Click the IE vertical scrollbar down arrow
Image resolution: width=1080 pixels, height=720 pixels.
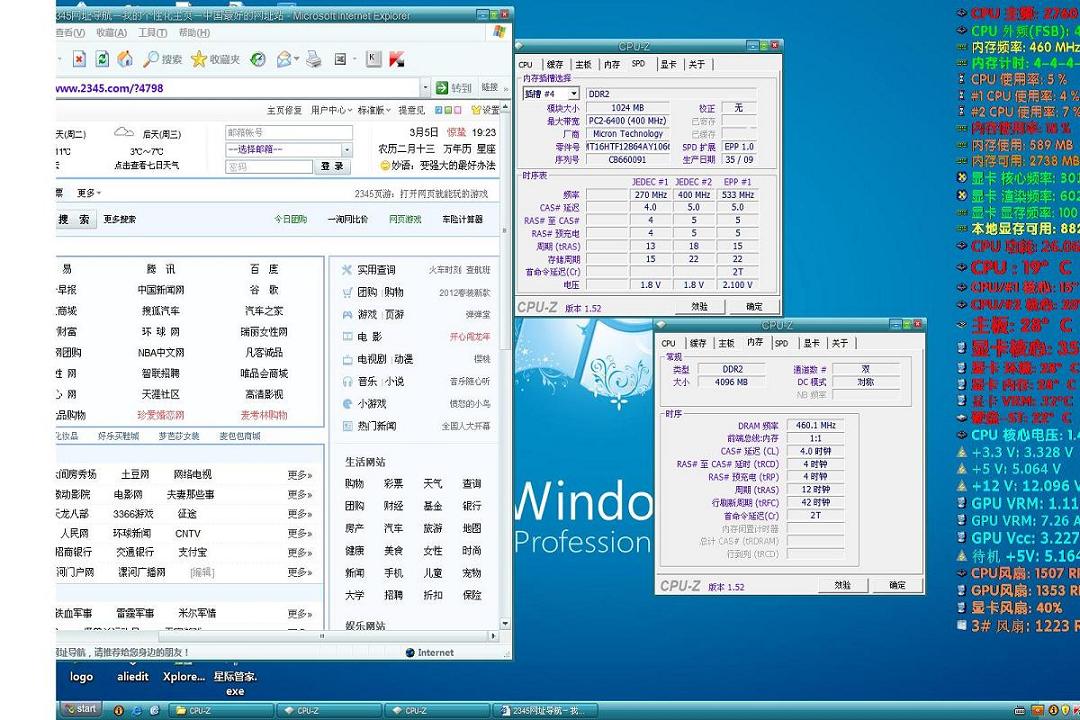pos(506,624)
